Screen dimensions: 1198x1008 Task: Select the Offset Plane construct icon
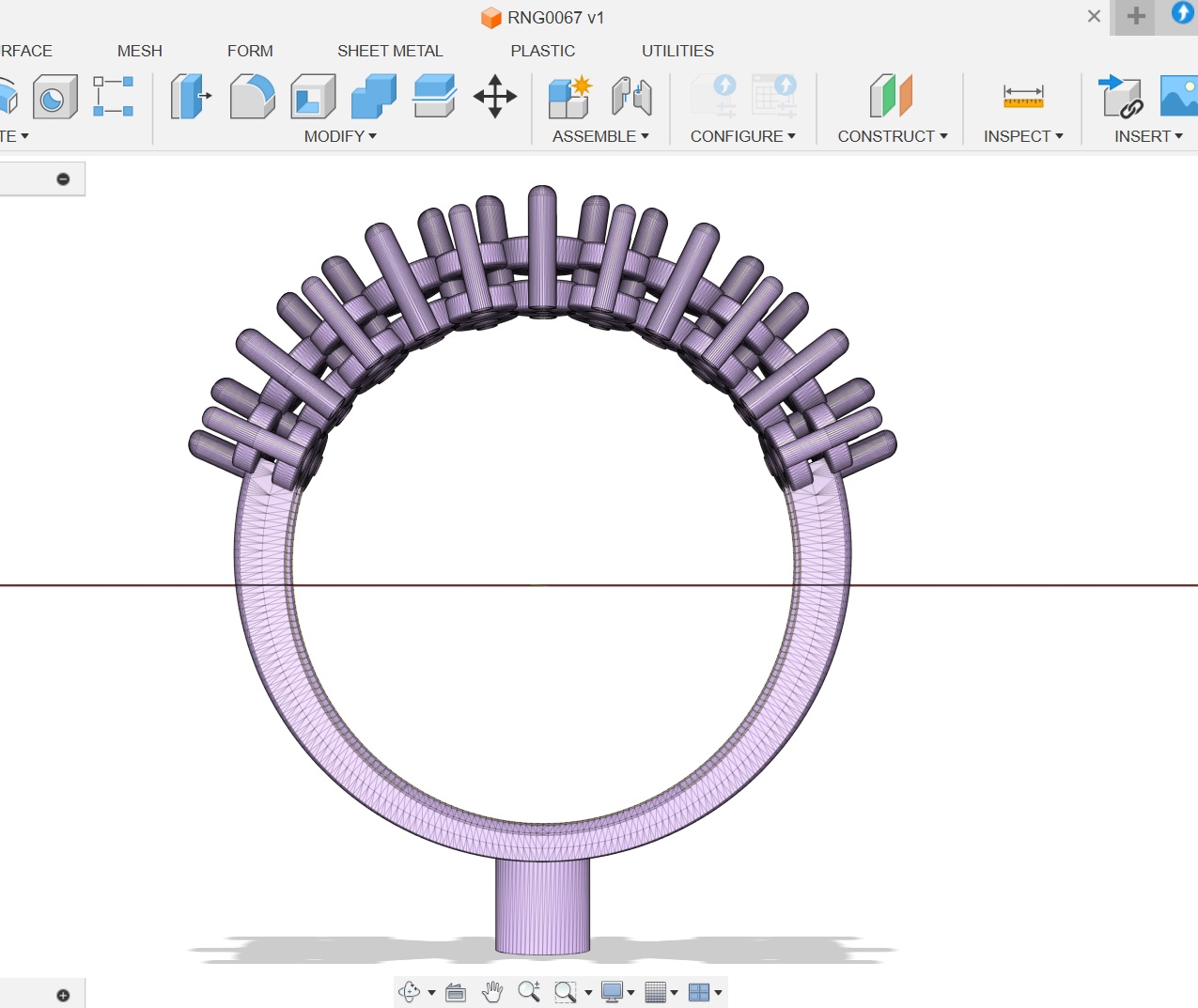coord(891,97)
